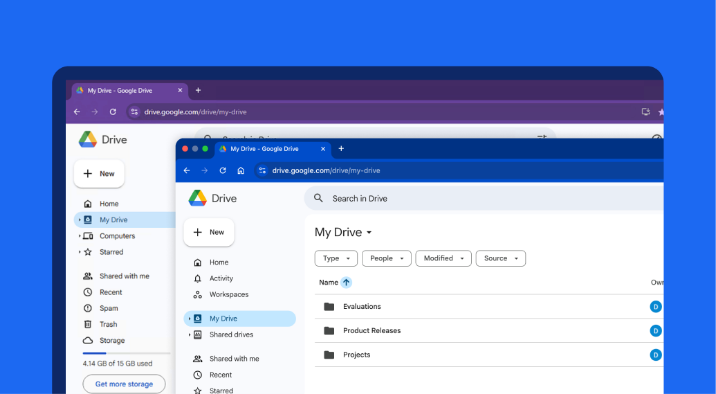The width and height of the screenshot is (716, 394).
Task: Click the search magnifier icon in Drive
Action: [x=318, y=198]
